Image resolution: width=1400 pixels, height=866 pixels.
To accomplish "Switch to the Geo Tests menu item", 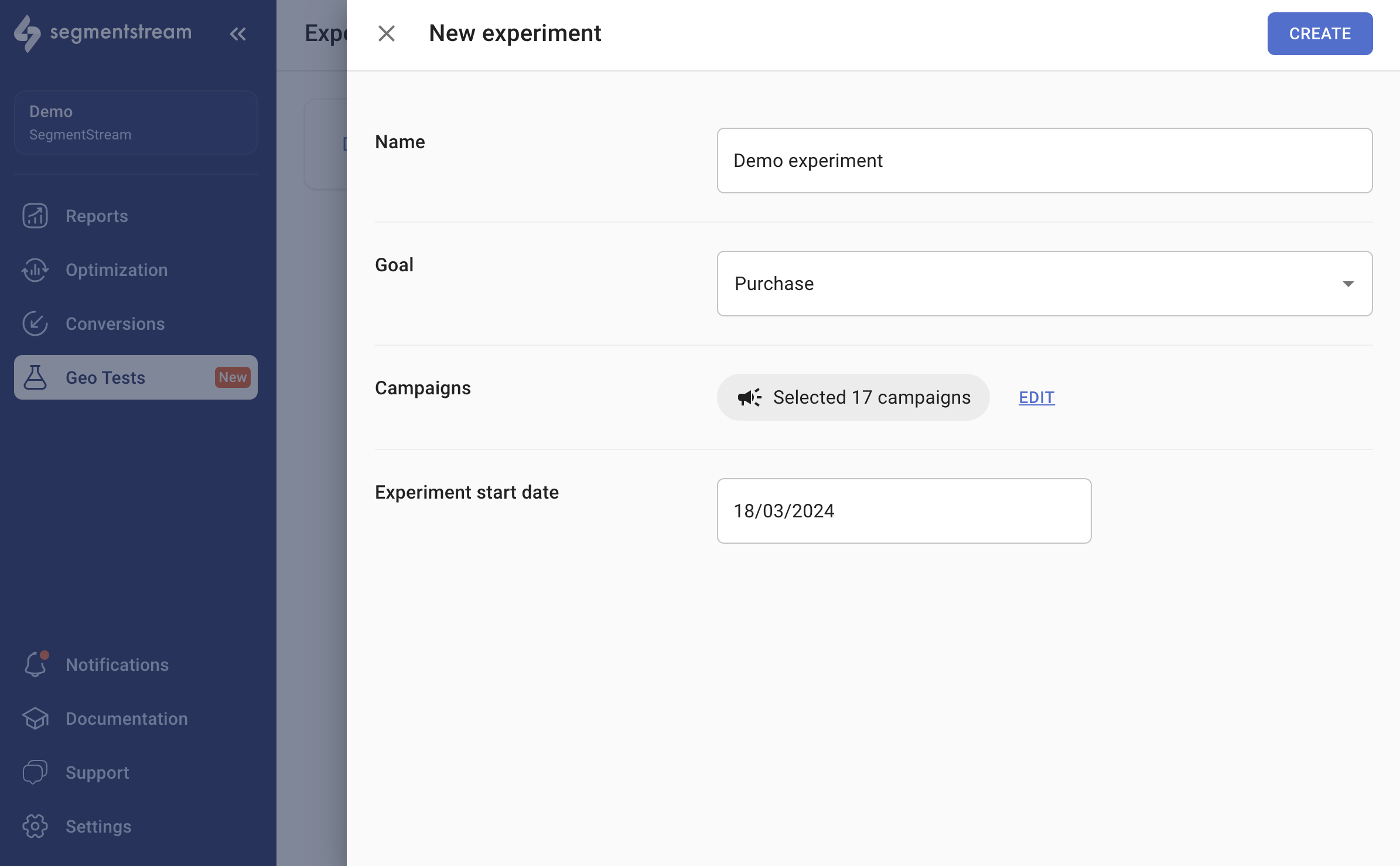I will point(106,377).
